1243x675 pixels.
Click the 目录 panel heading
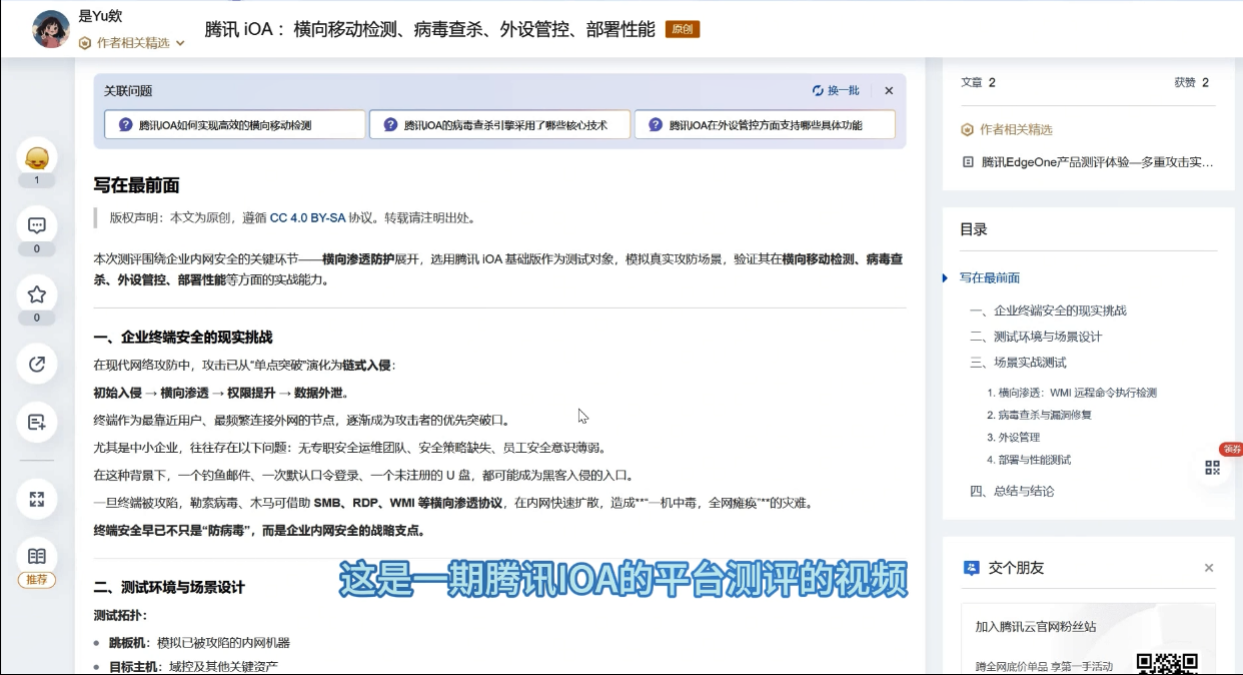974,229
